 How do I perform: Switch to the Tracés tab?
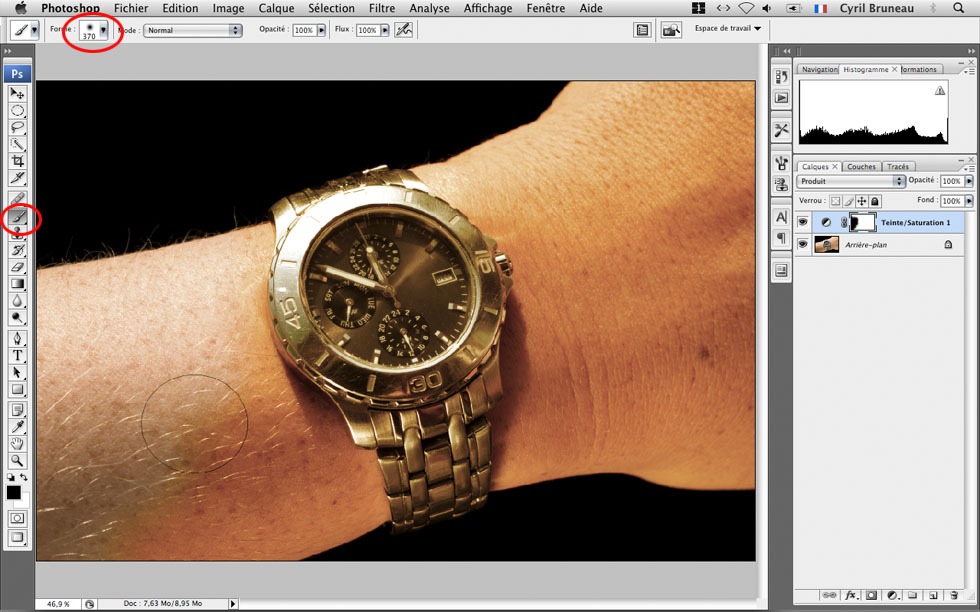pos(898,166)
